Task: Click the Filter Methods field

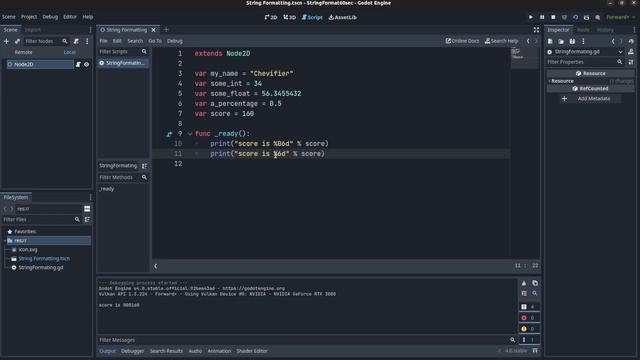Action: click(123, 178)
